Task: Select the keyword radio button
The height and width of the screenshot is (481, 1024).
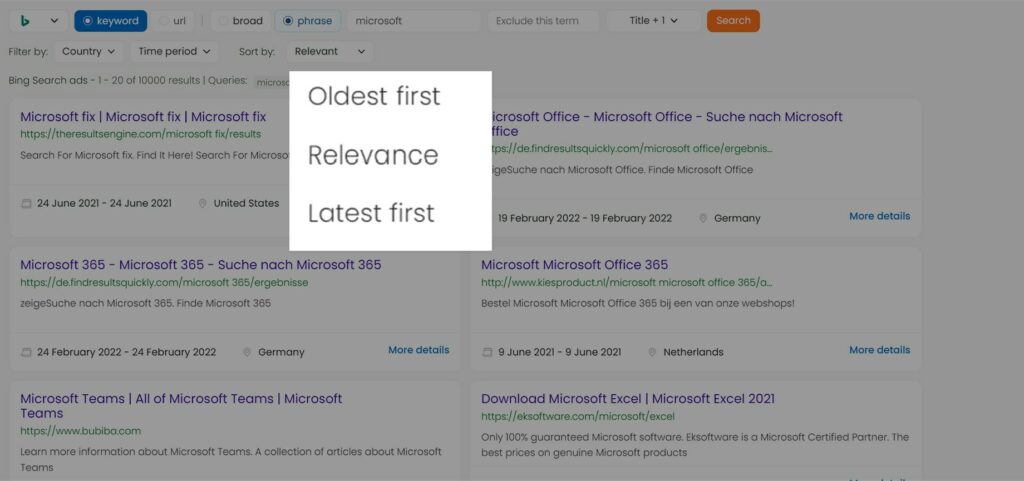Action: [x=110, y=21]
